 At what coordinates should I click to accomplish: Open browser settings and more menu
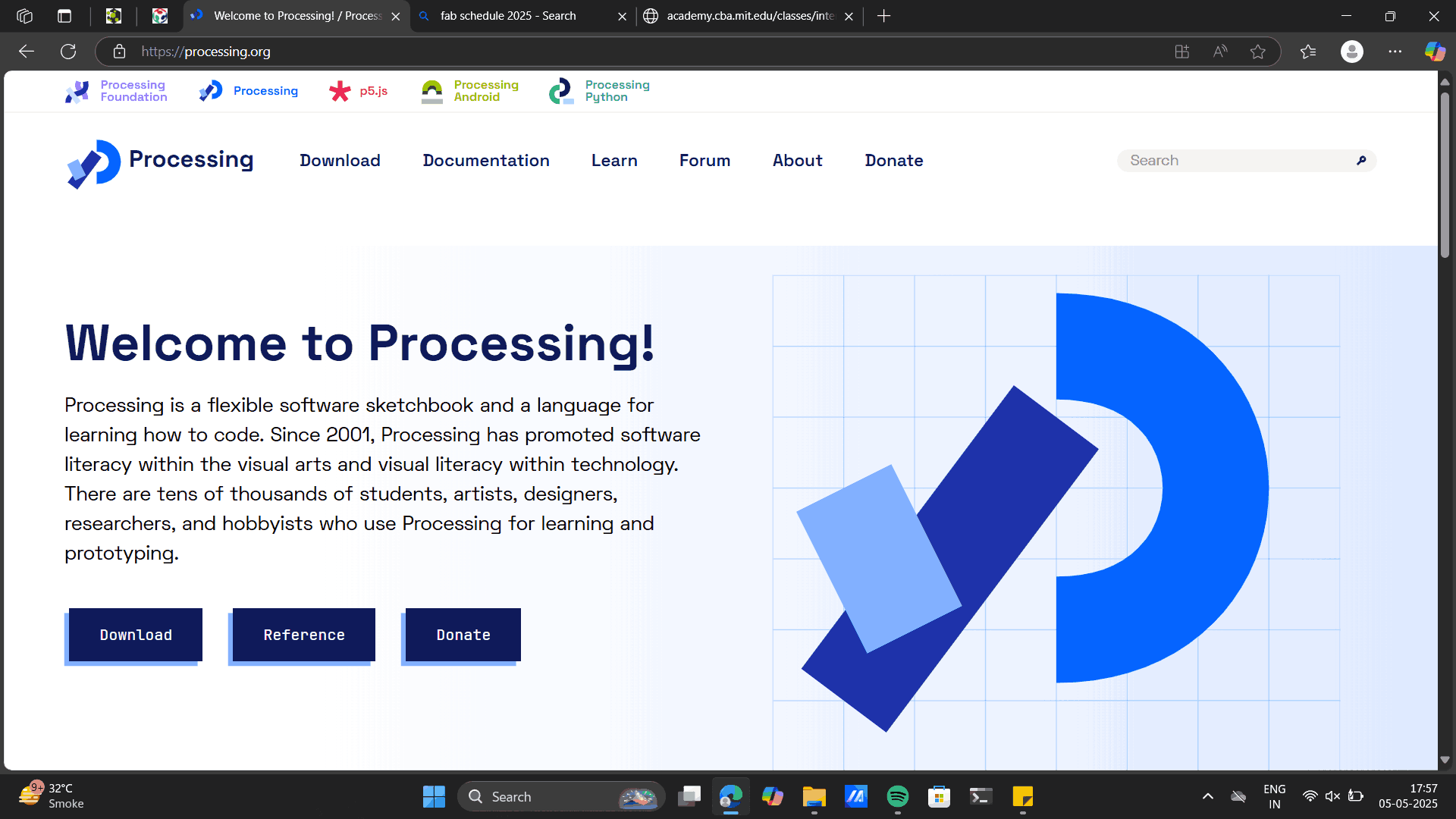point(1395,52)
